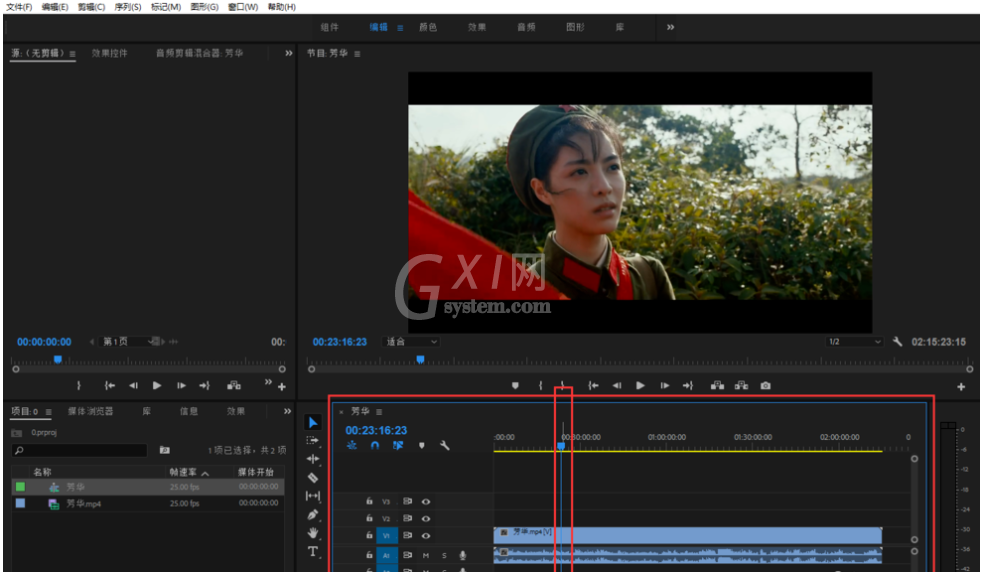Toggle lock on track V1

(370, 536)
